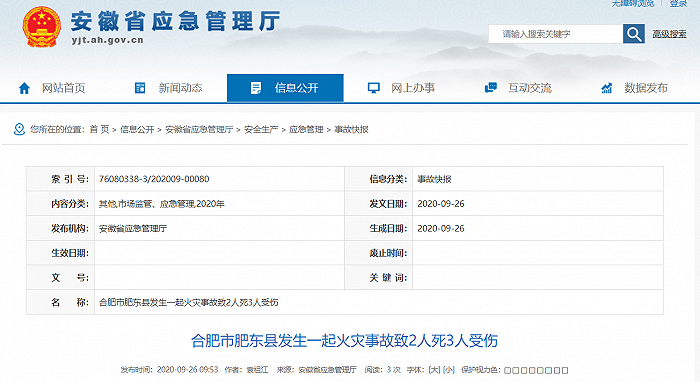The width and height of the screenshot is (700, 382).
Task: Click the 事故快报 value in 信息分类 row
Action: pos(434,179)
